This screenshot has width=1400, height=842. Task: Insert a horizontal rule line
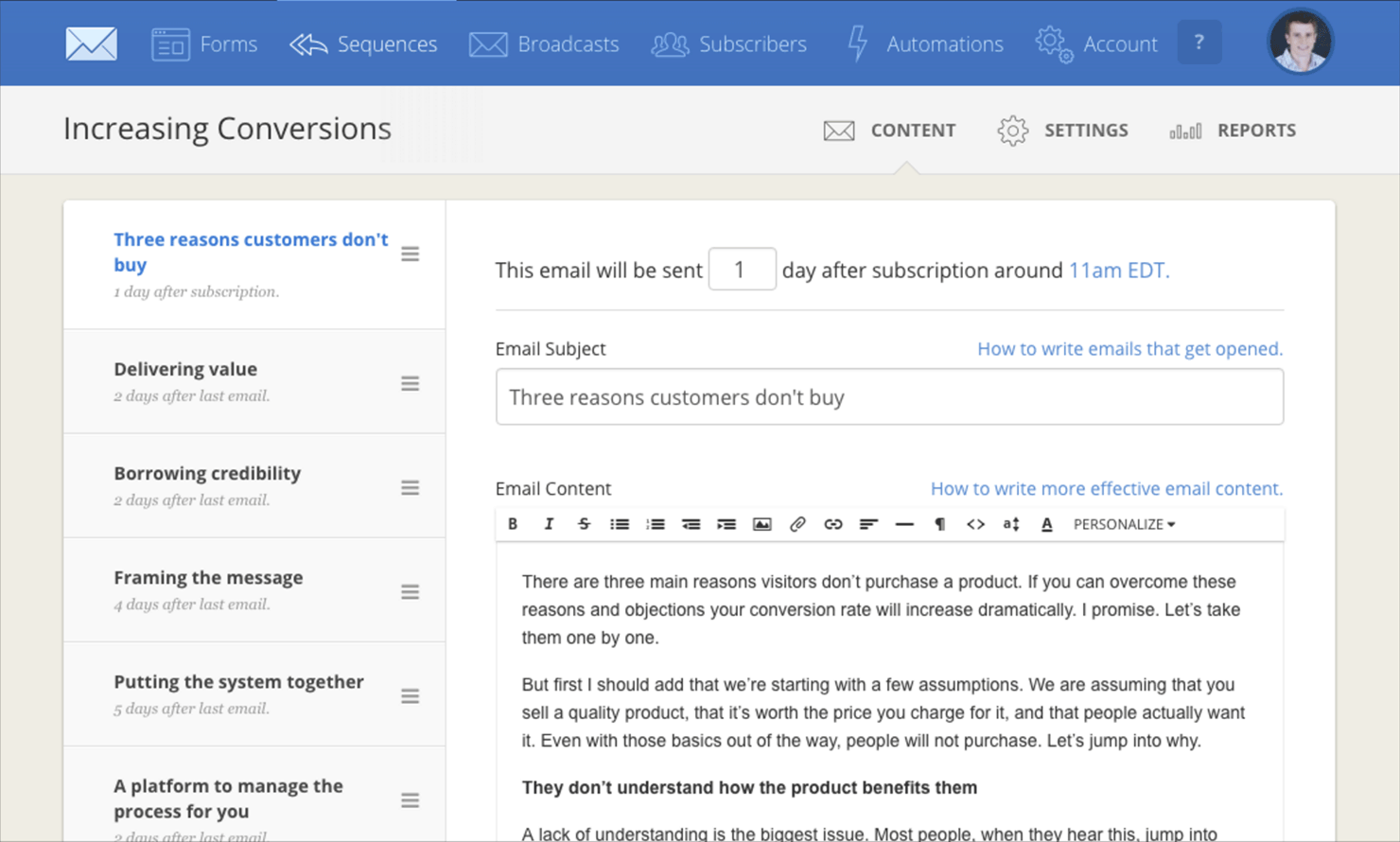[904, 524]
